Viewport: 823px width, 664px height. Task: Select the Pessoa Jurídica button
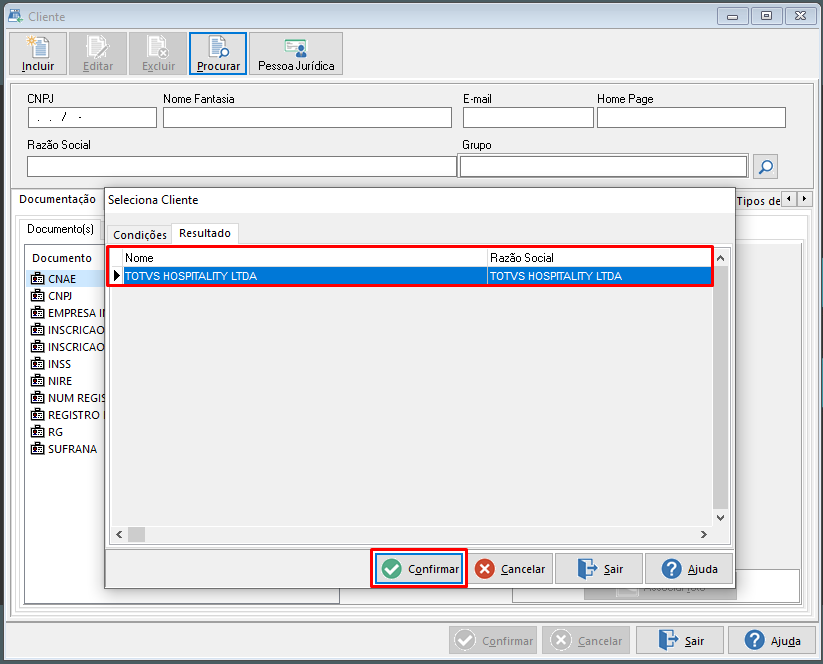pyautogui.click(x=296, y=54)
